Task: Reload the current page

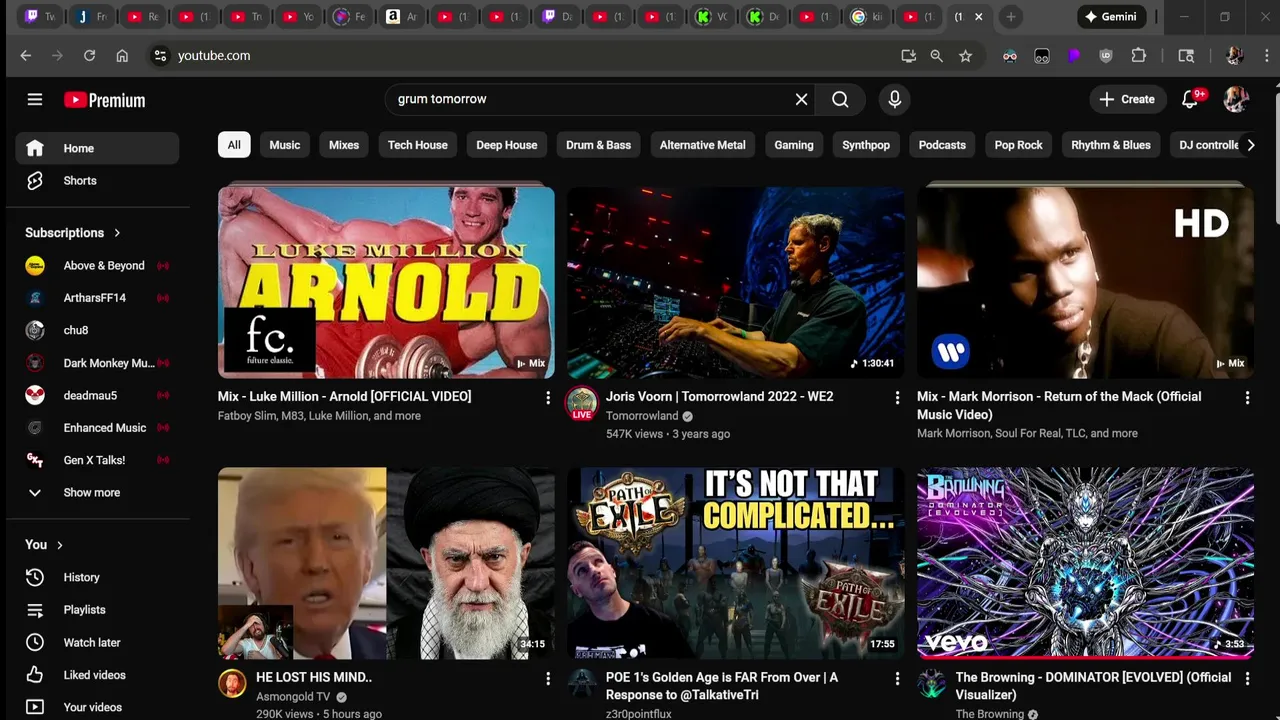Action: tap(89, 56)
